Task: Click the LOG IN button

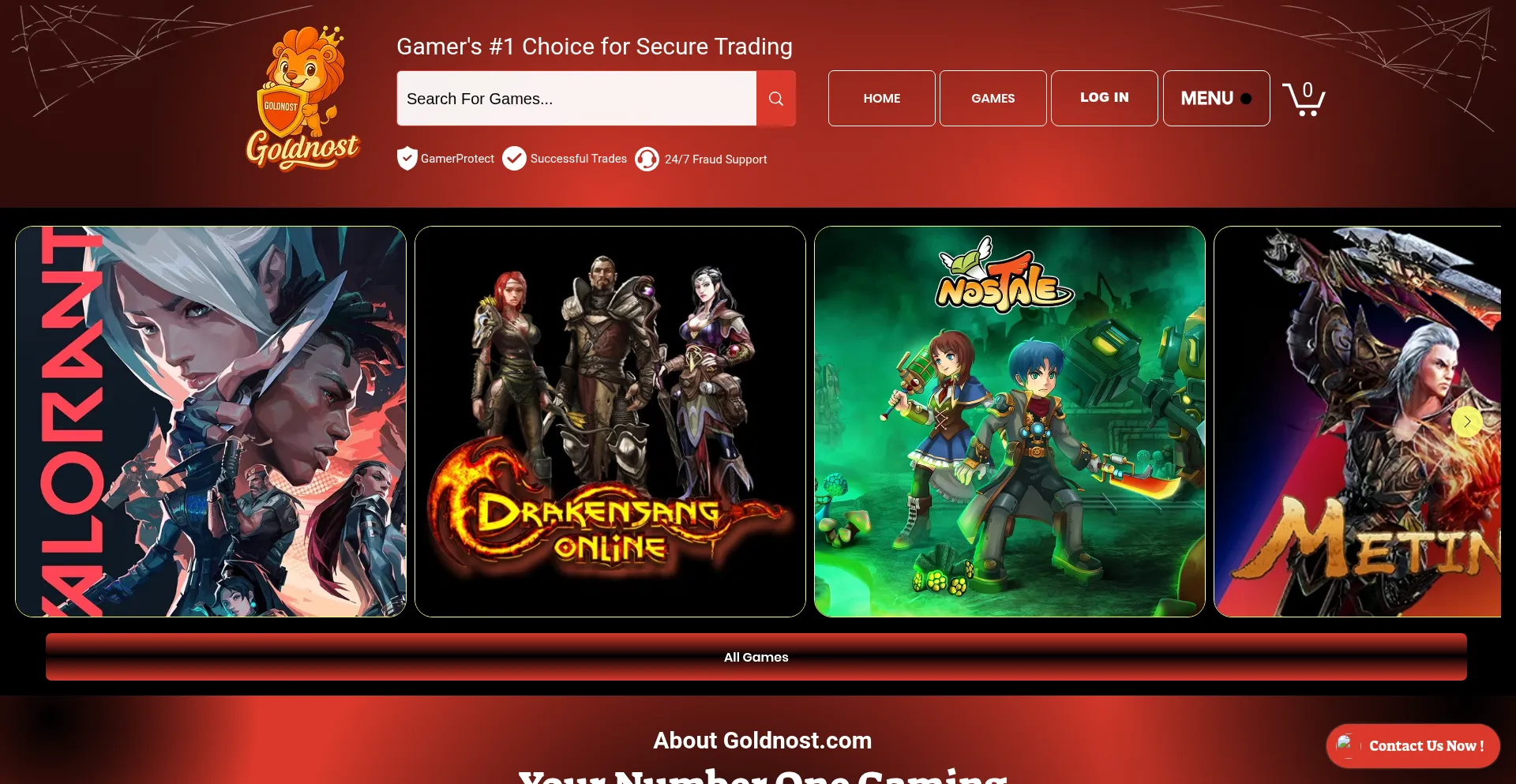Action: pos(1104,99)
